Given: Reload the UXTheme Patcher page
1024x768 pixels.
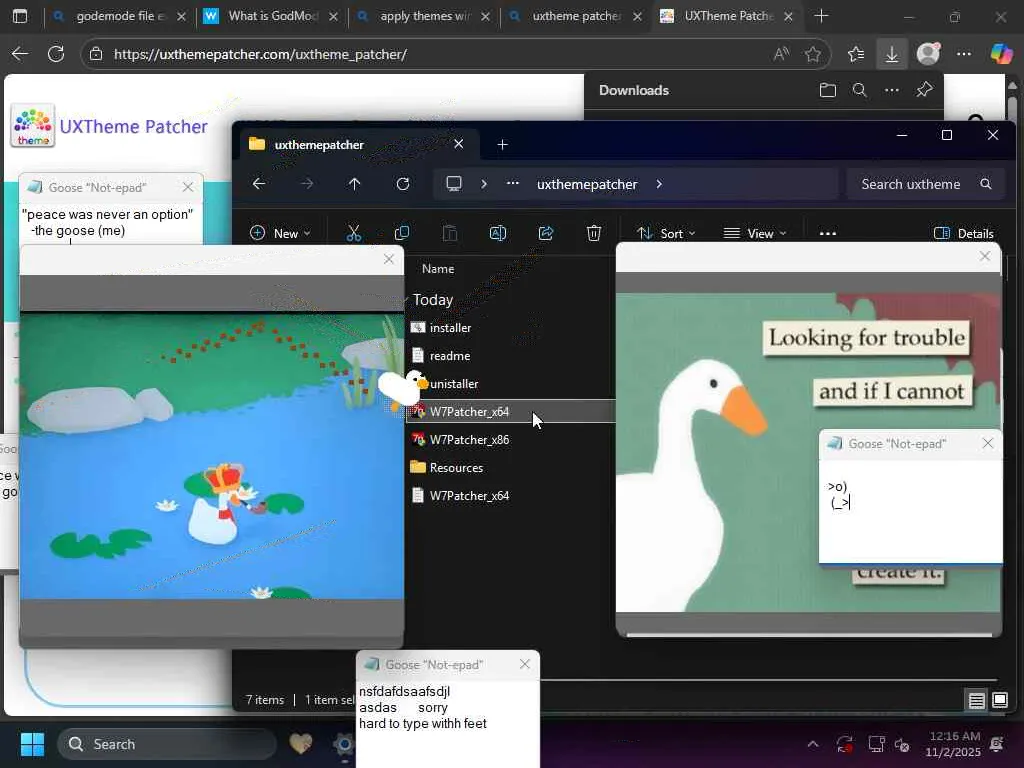Looking at the screenshot, I should pyautogui.click(x=56, y=54).
